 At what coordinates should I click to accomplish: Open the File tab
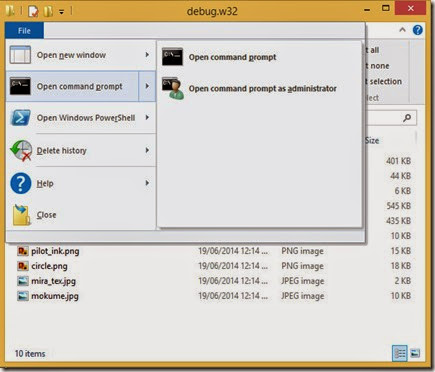(x=24, y=31)
